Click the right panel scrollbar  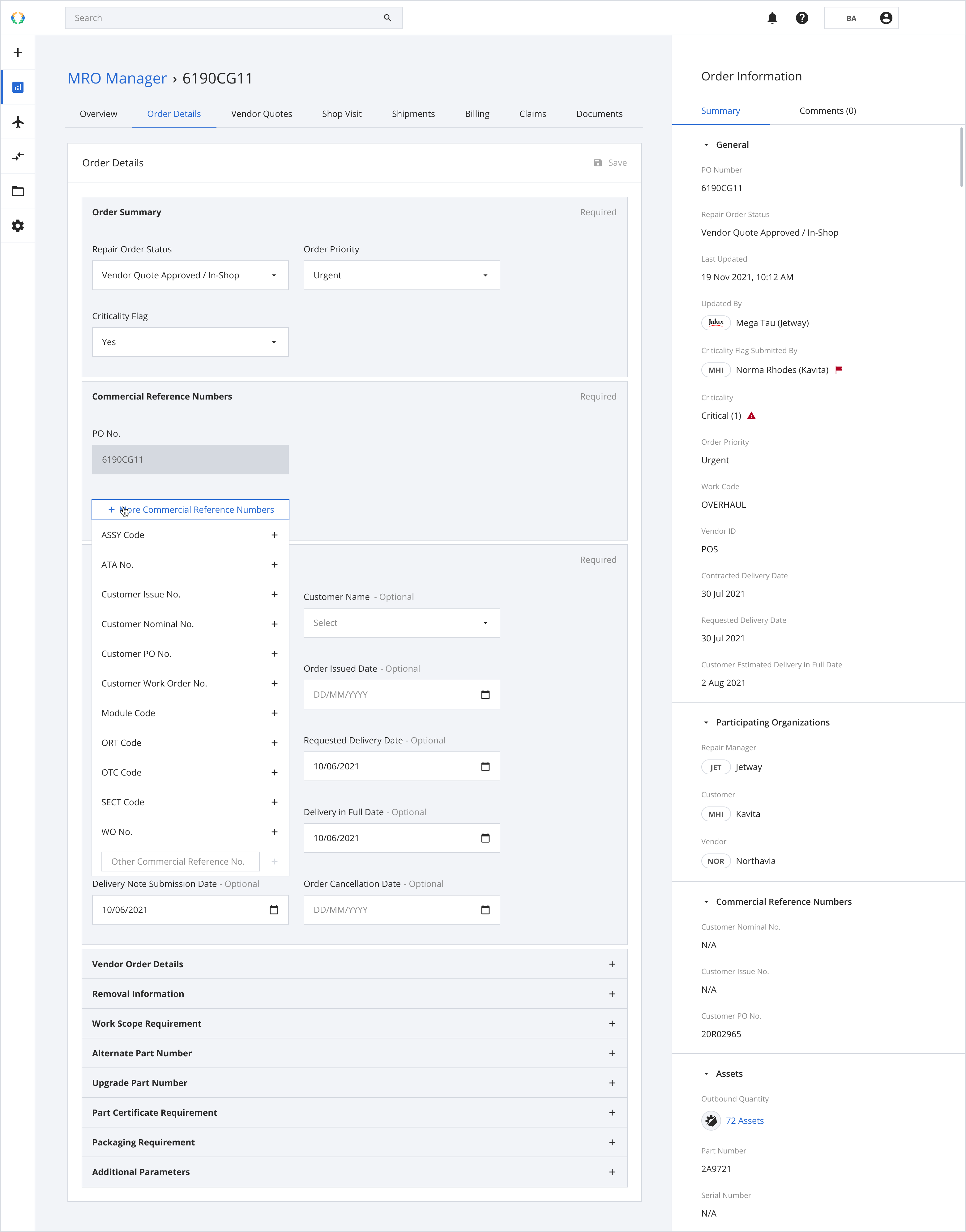961,157
